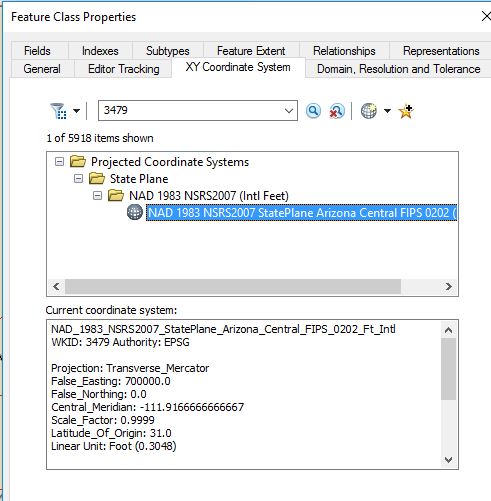
Task: Collapse the Projected Coordinate Systems node
Action: point(59,162)
